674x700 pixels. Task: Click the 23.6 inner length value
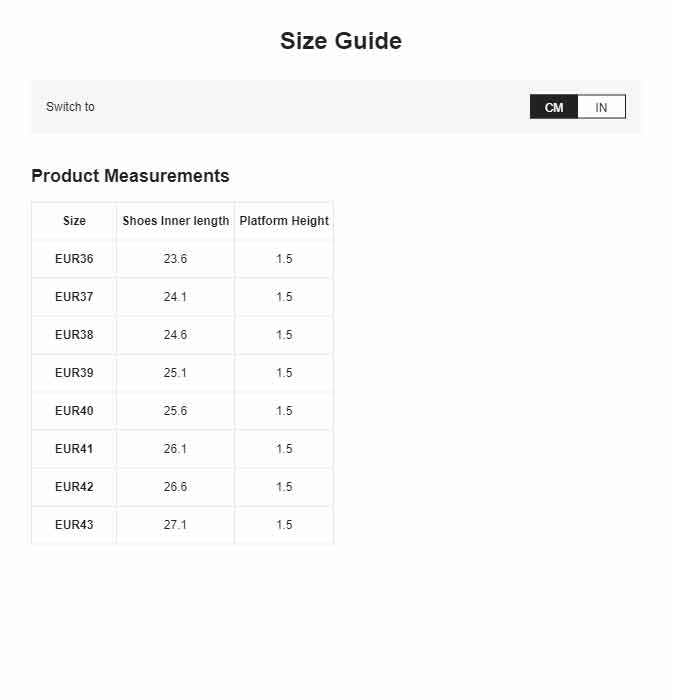pyautogui.click(x=175, y=259)
